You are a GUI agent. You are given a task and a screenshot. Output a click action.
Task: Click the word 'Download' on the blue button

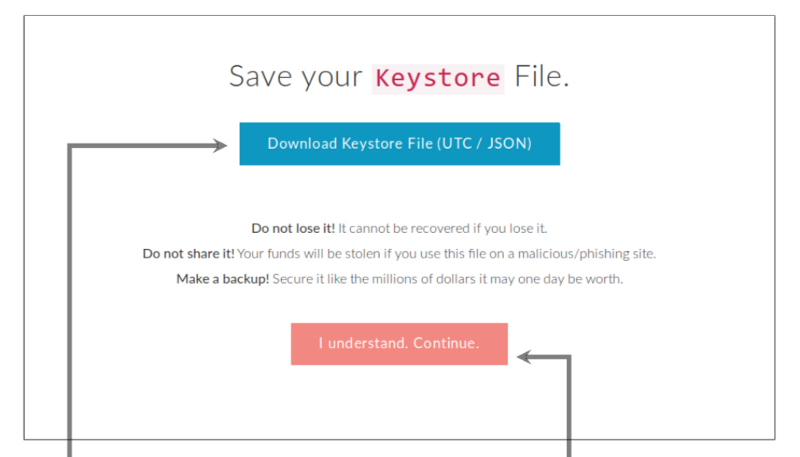(302, 144)
